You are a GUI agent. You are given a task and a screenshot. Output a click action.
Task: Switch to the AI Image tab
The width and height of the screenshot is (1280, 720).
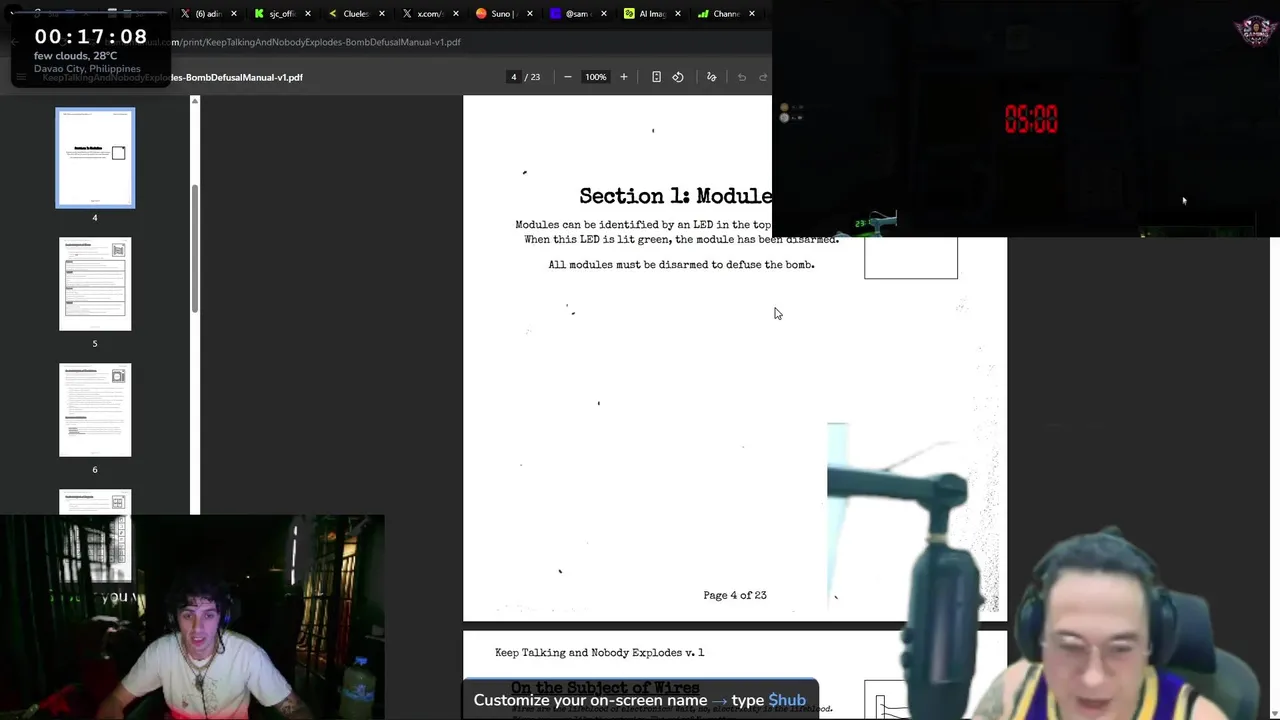[x=645, y=14]
